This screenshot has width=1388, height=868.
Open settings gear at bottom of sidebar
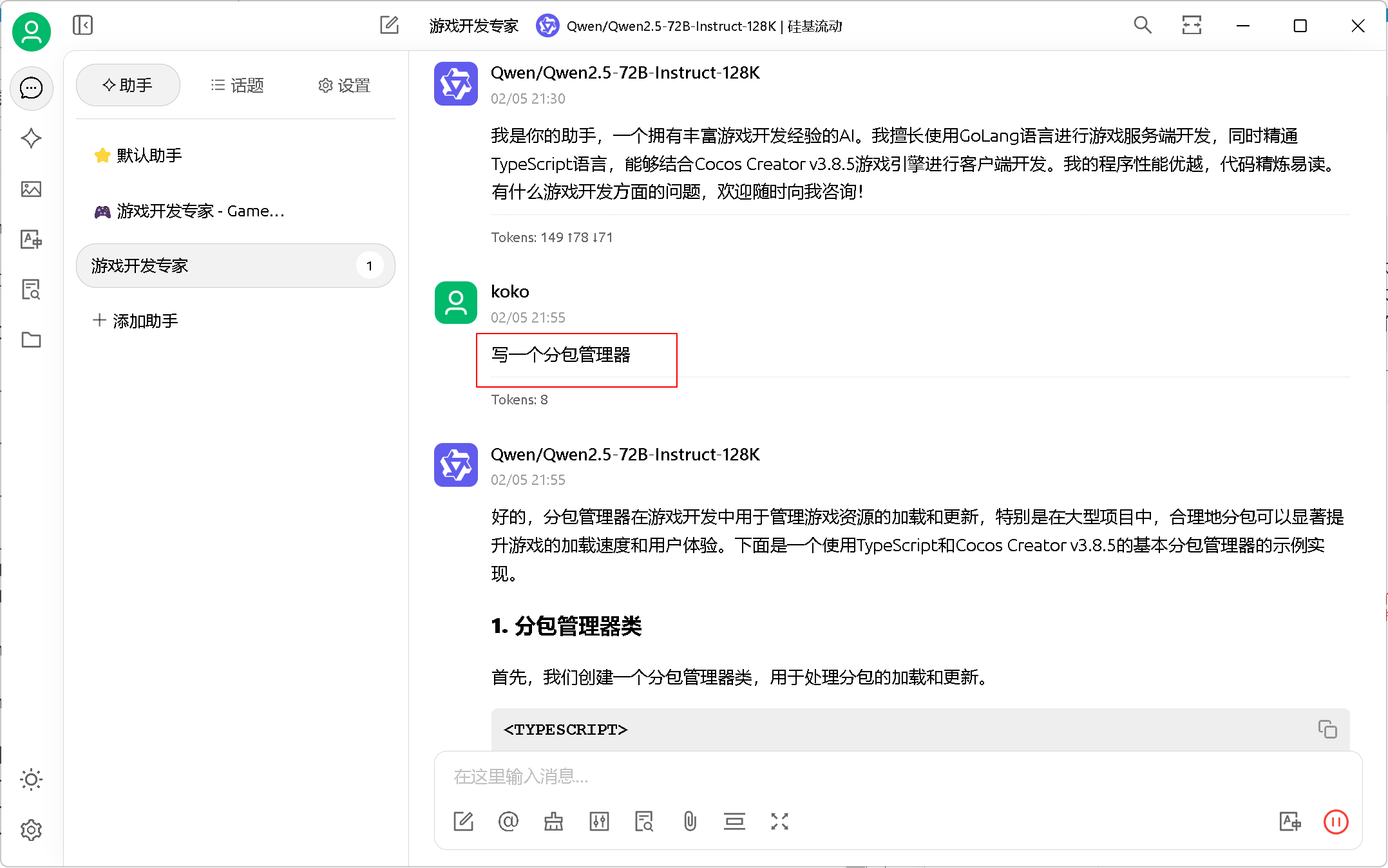click(31, 830)
